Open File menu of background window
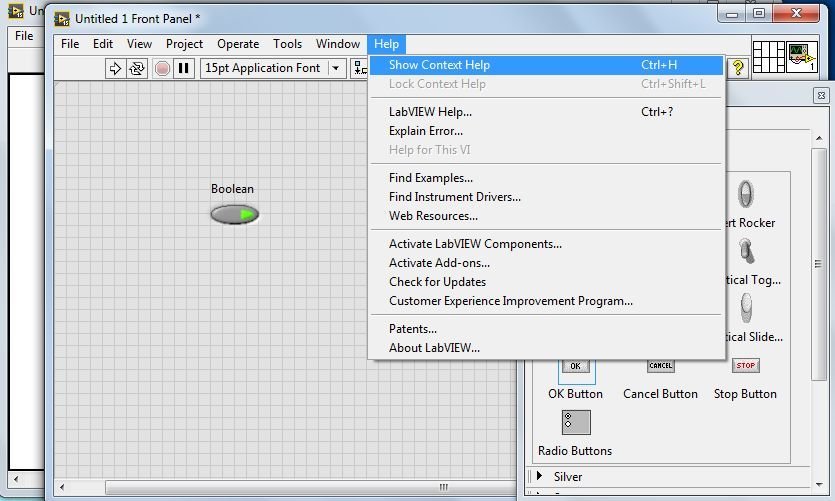Screen dimensions: 835x501 coord(24,36)
